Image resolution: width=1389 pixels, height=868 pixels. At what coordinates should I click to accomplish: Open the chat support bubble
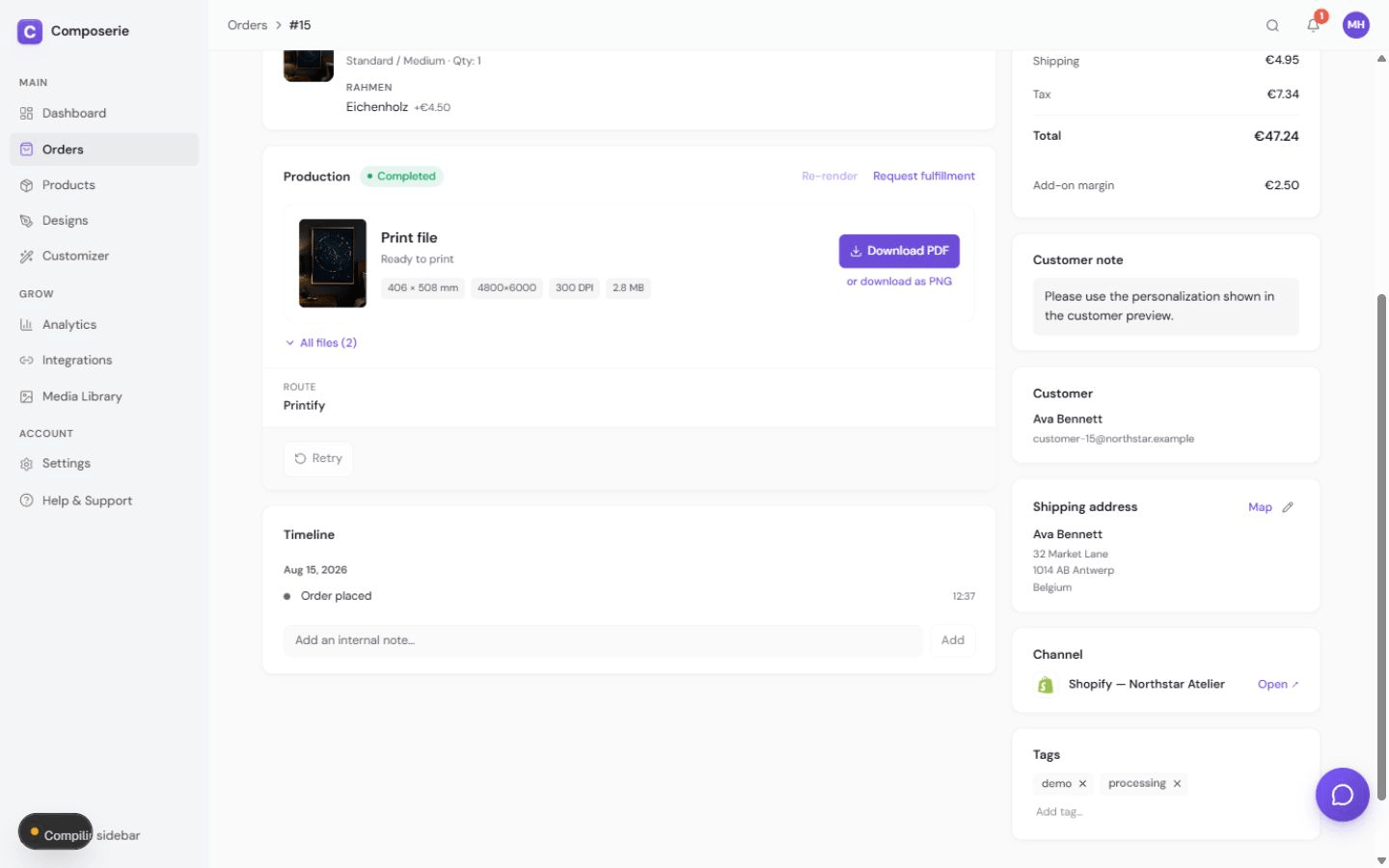coord(1343,795)
